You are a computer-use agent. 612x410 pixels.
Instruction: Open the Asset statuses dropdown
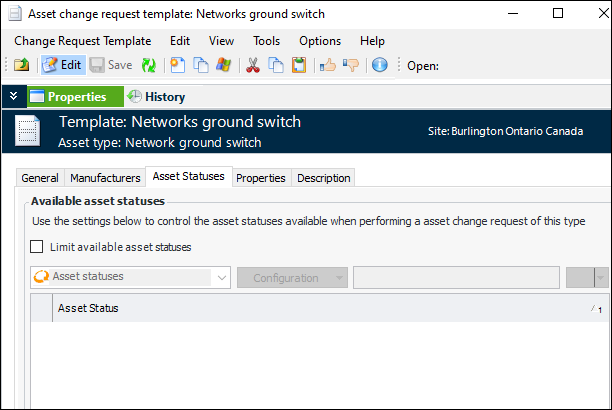131,277
